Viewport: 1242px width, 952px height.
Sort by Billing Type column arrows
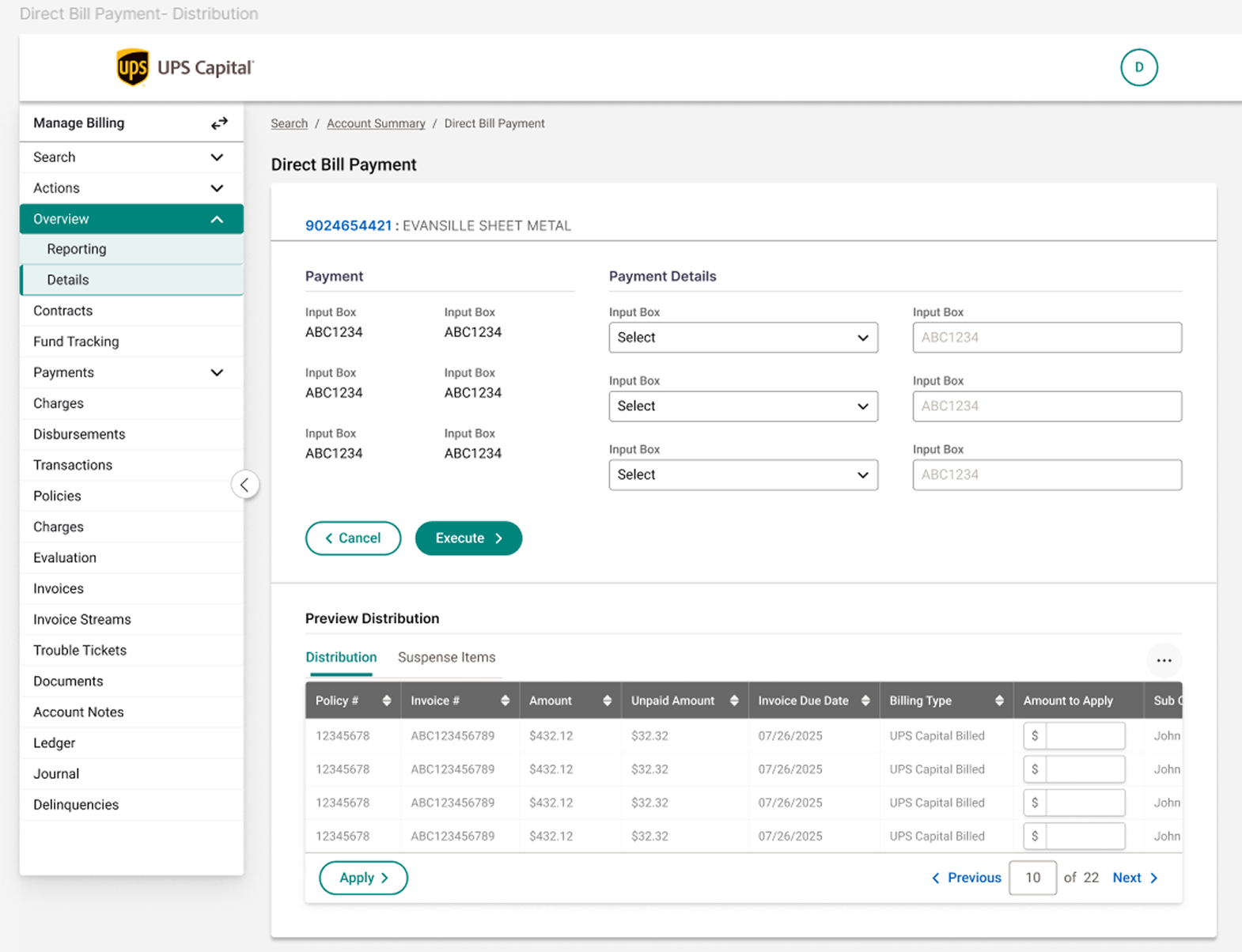click(x=999, y=701)
